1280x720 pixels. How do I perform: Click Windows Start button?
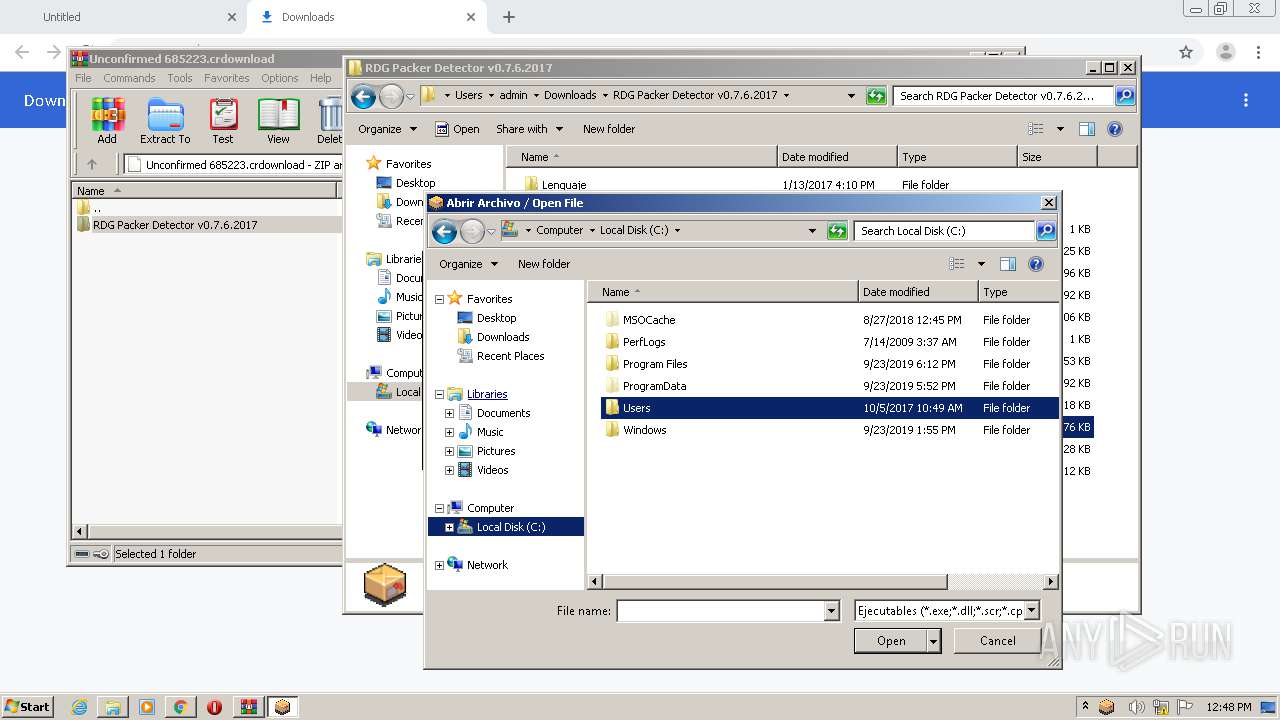28,707
